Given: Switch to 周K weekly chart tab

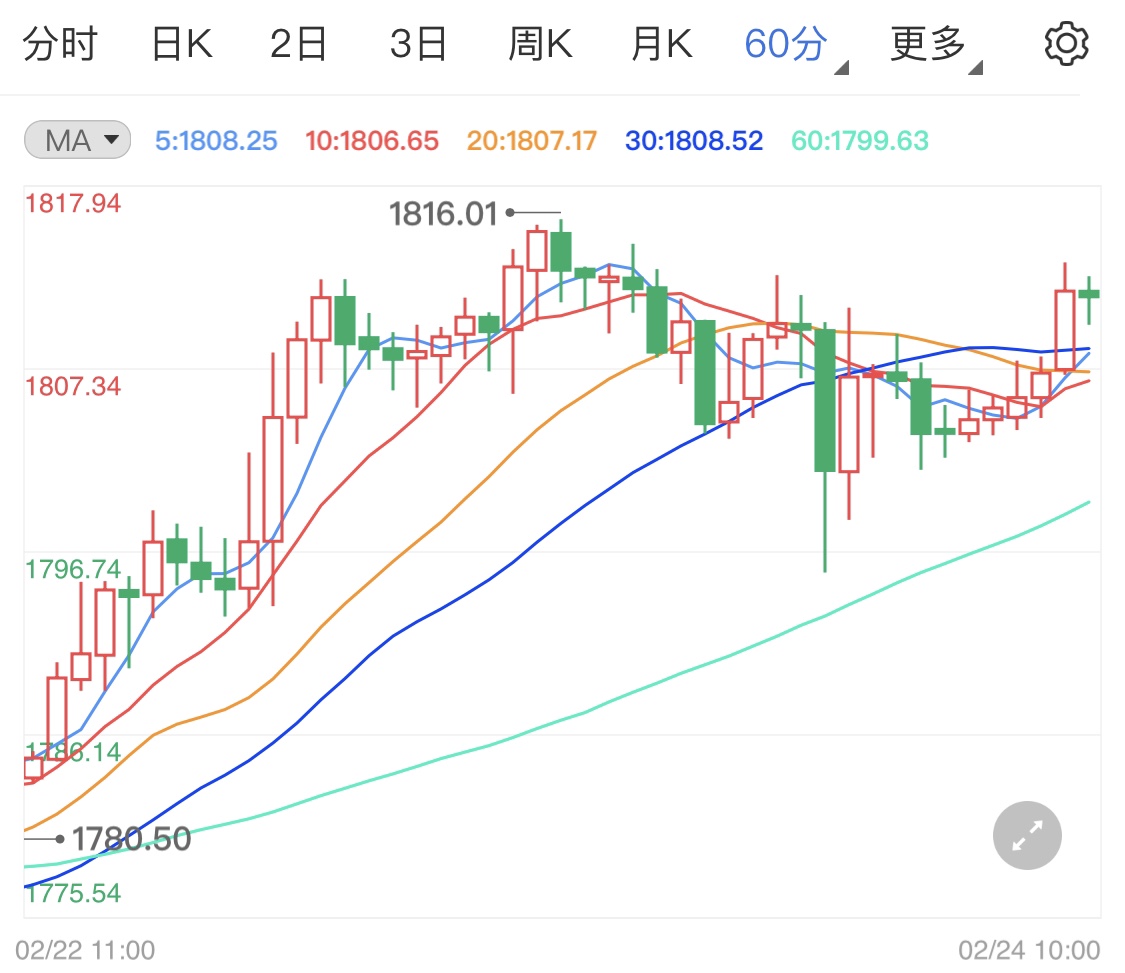Looking at the screenshot, I should (x=540, y=44).
